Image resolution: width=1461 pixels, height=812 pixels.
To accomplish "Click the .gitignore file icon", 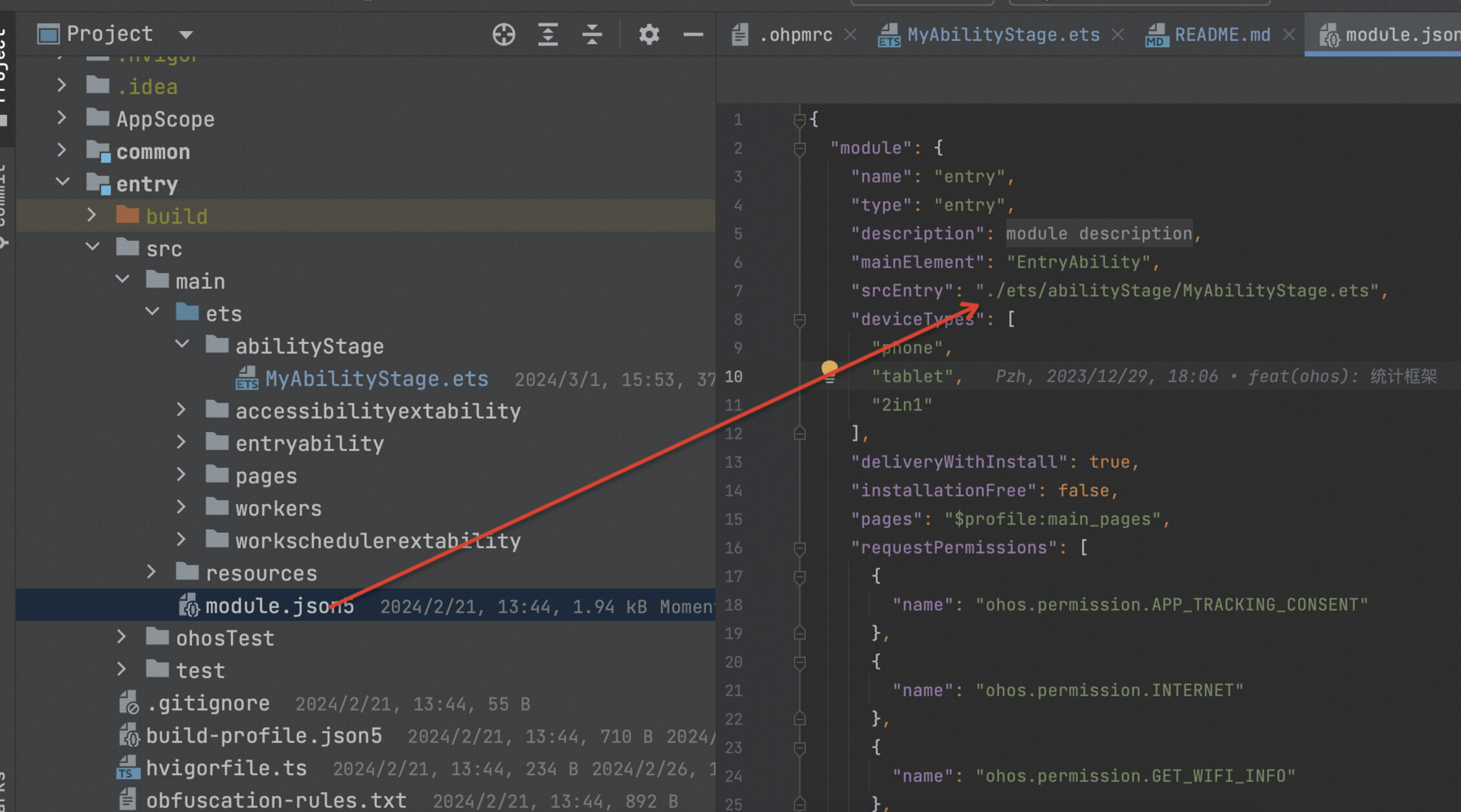I will click(129, 703).
